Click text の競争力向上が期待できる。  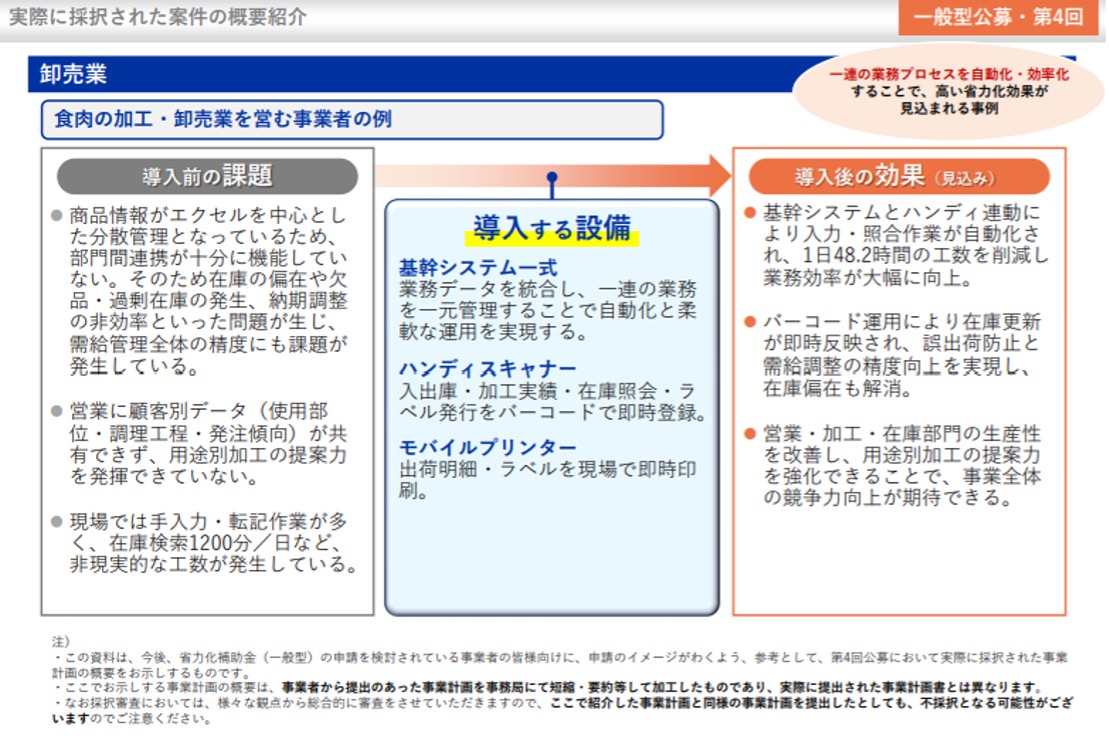coord(888,497)
